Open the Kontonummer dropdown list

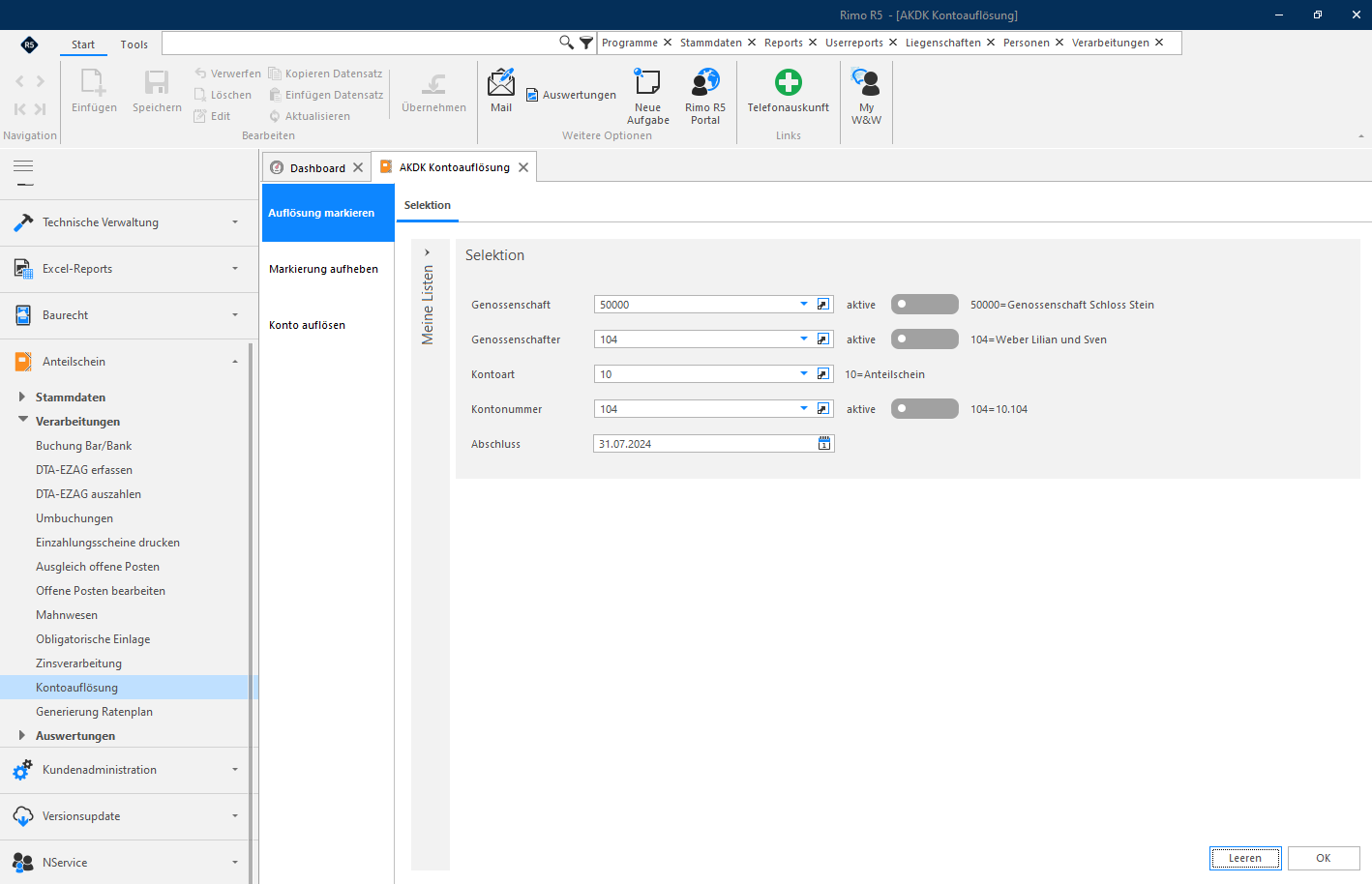[x=804, y=409]
